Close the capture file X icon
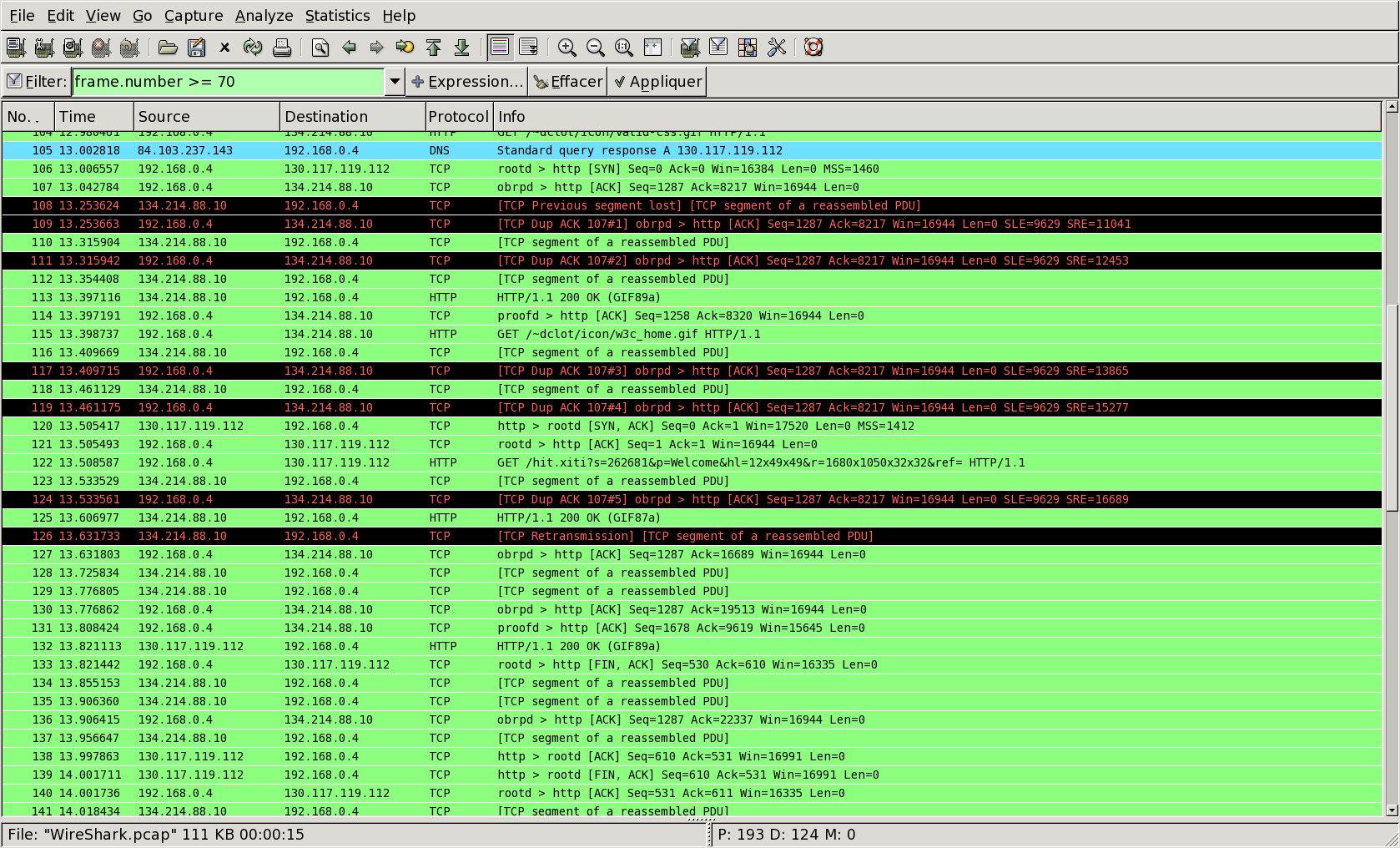The height and width of the screenshot is (848, 1400). 224,48
